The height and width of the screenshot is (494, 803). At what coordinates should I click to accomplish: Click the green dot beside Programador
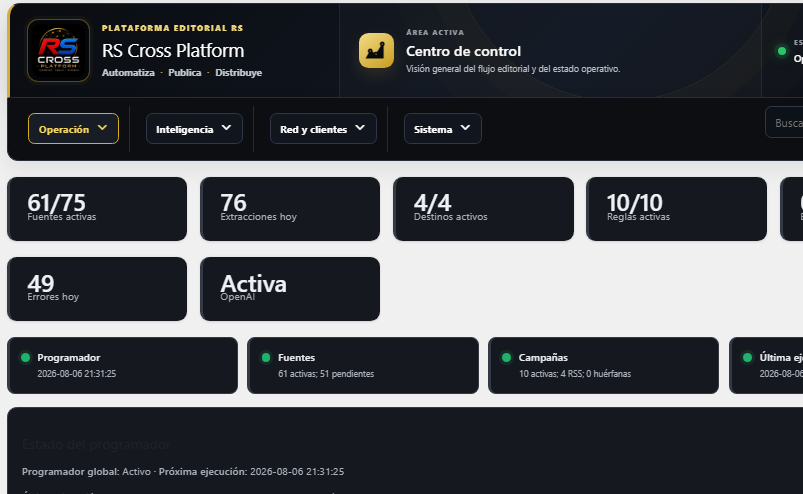coord(25,357)
